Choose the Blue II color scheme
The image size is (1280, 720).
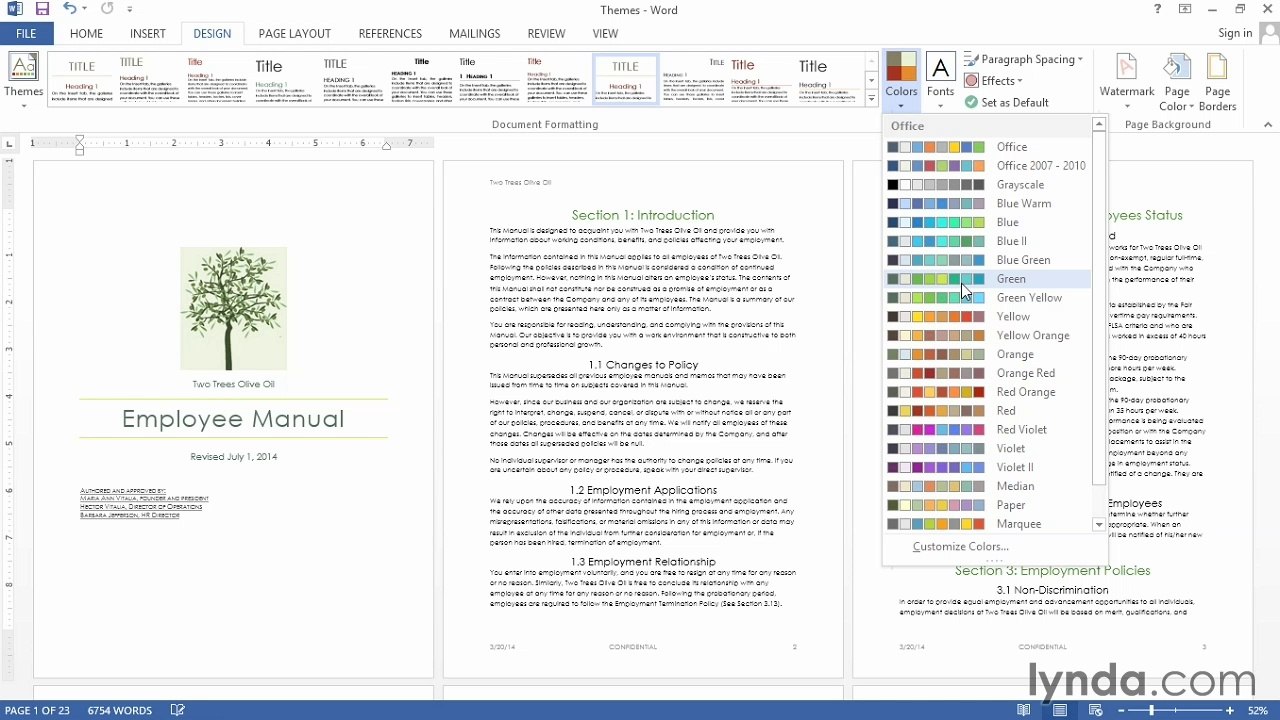click(x=986, y=241)
